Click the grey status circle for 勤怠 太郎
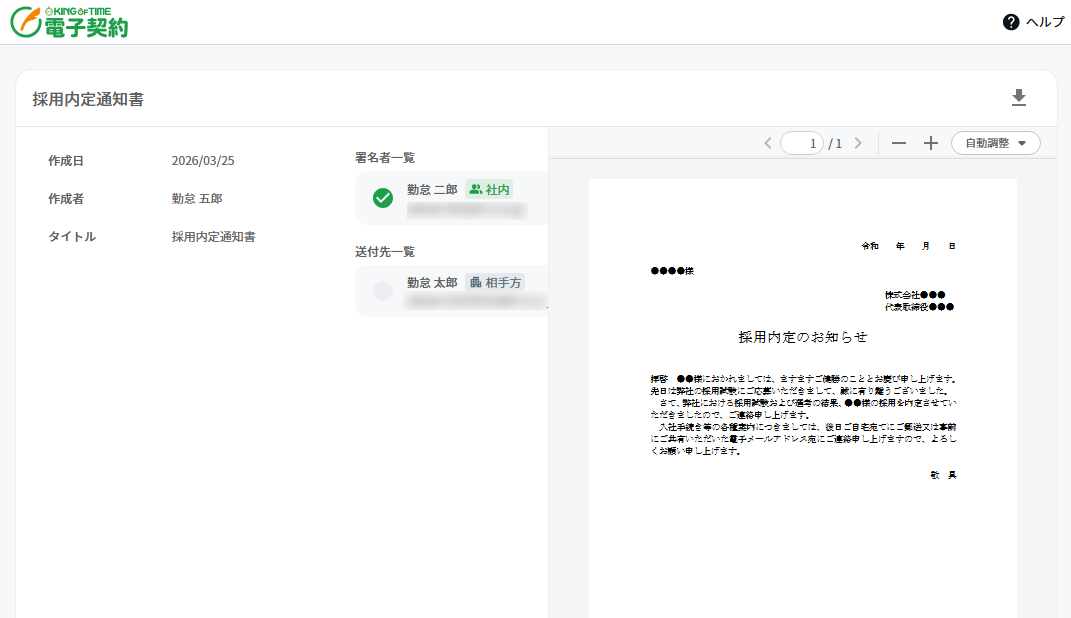 point(382,291)
